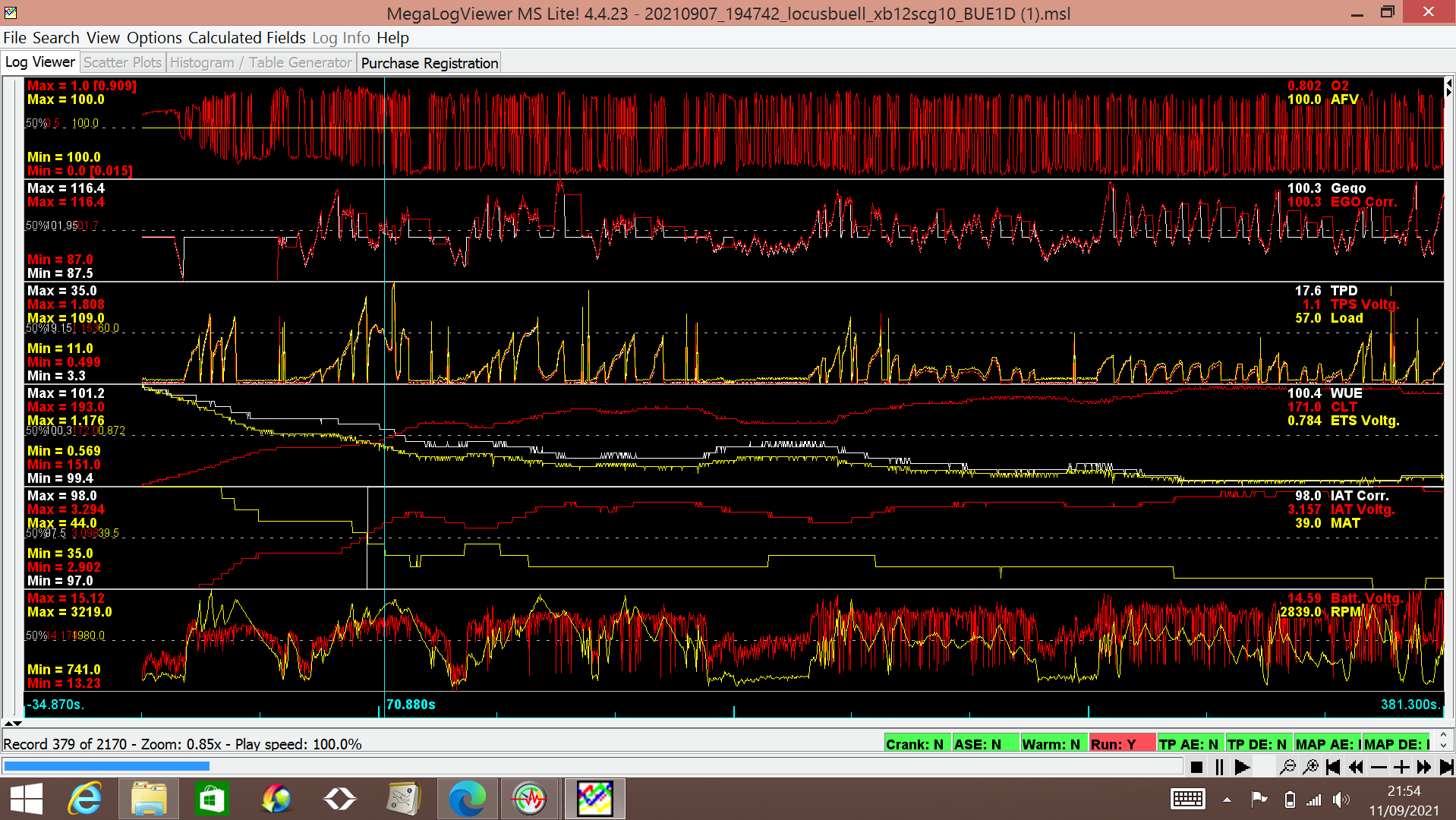
Task: Open the Search menu
Action: click(55, 38)
